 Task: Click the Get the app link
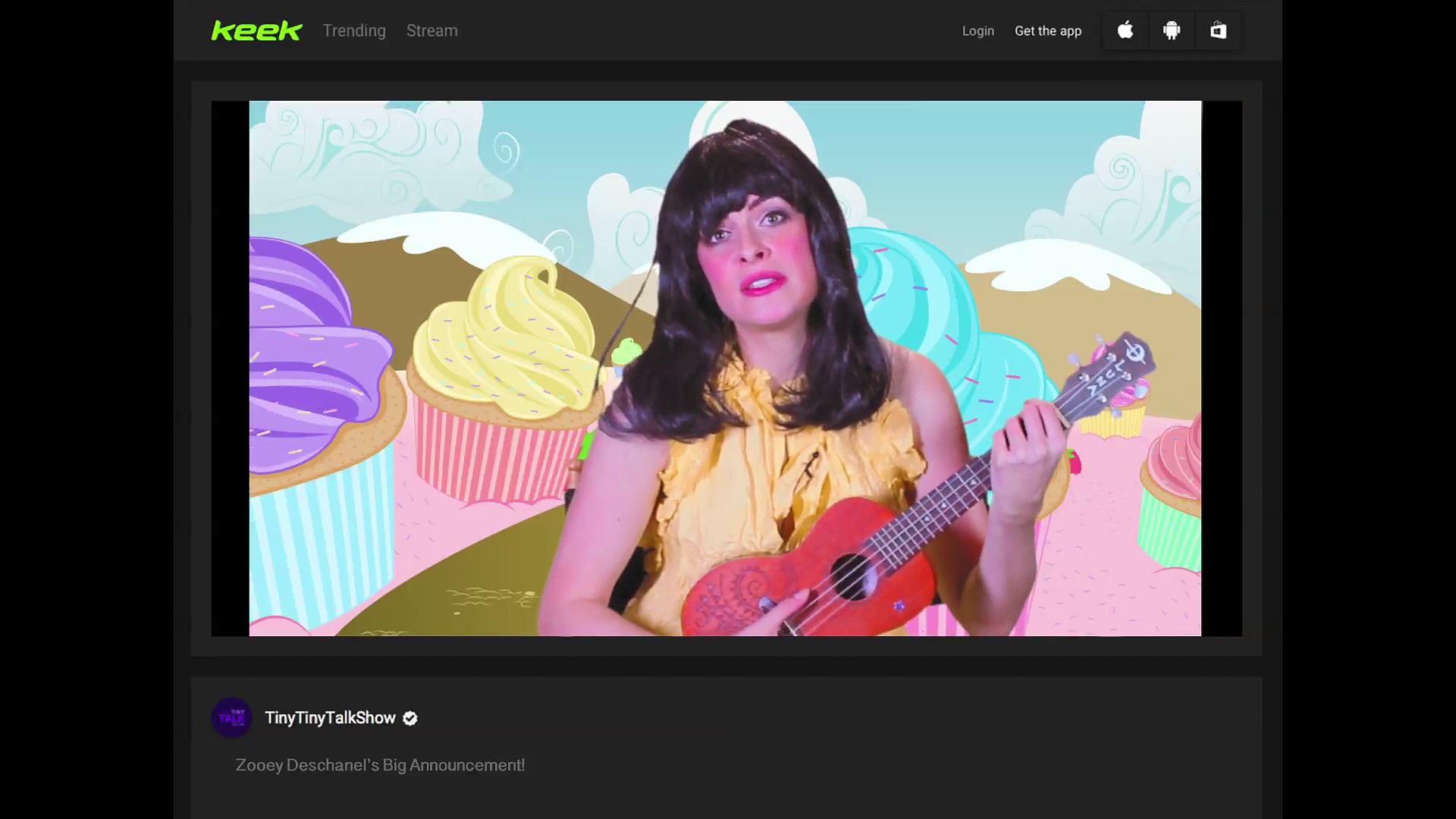(1047, 31)
